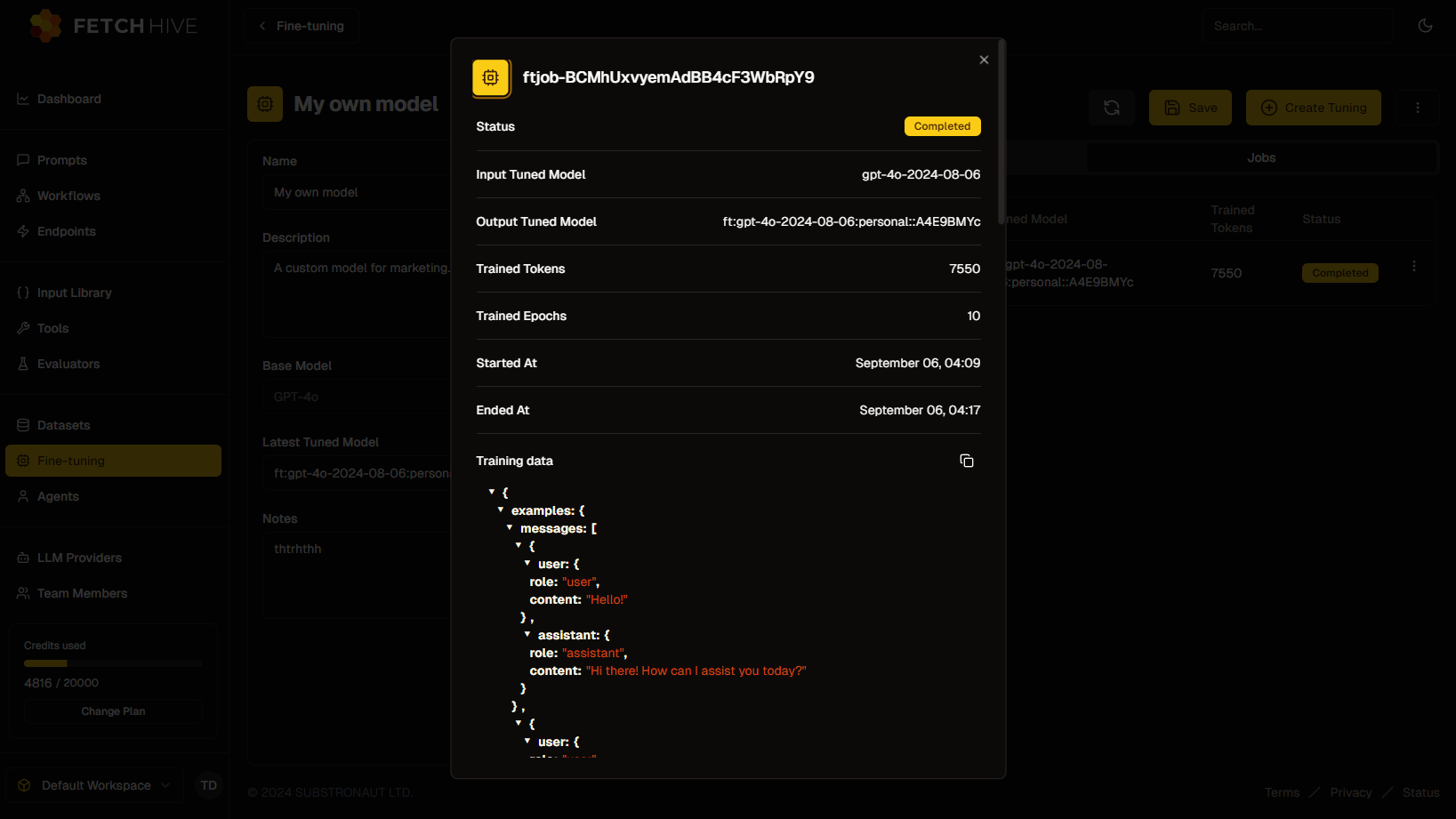Copy the training data with the copy icon
The width and height of the screenshot is (1456, 819).
pos(967,461)
